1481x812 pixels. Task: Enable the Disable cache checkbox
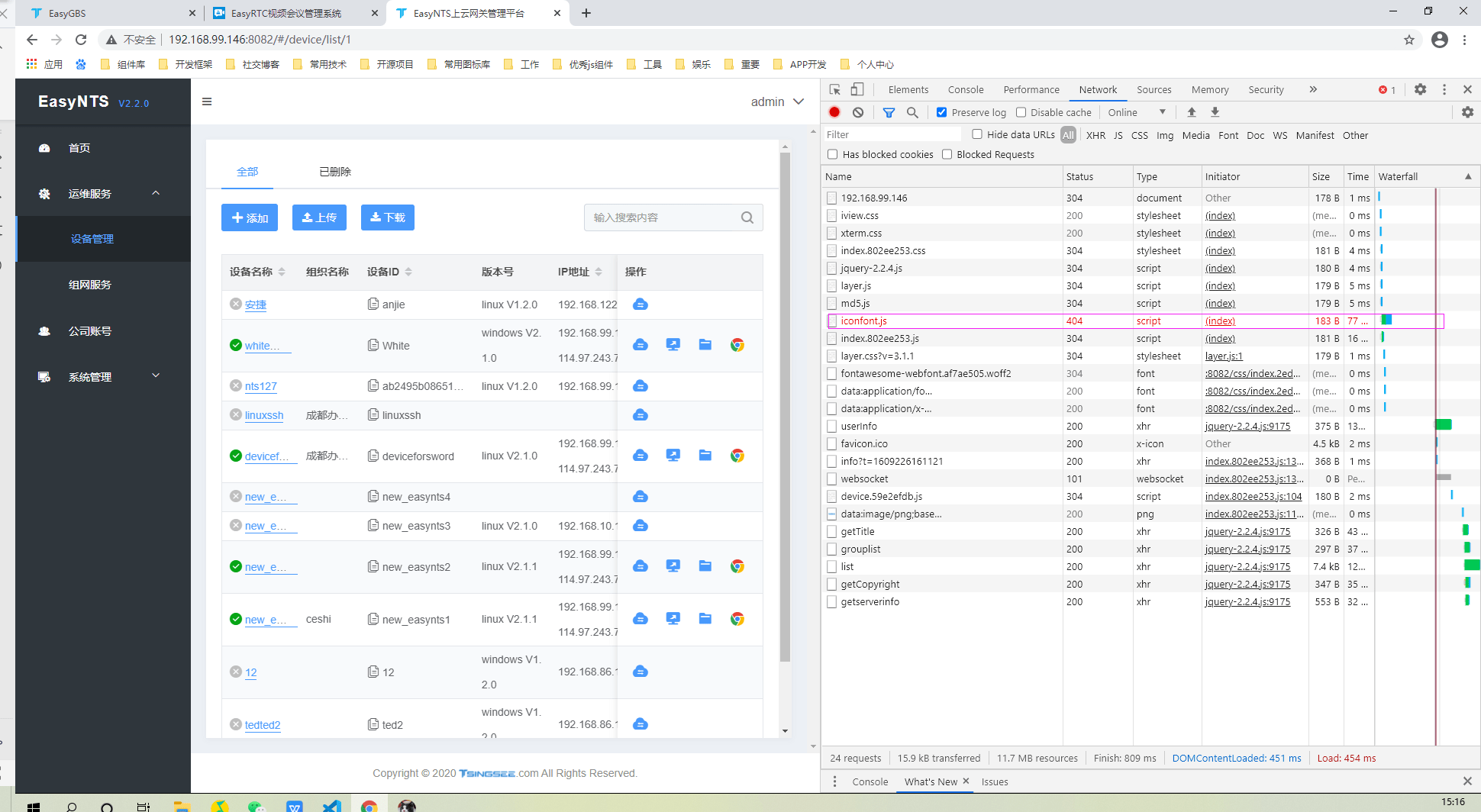tap(1021, 112)
